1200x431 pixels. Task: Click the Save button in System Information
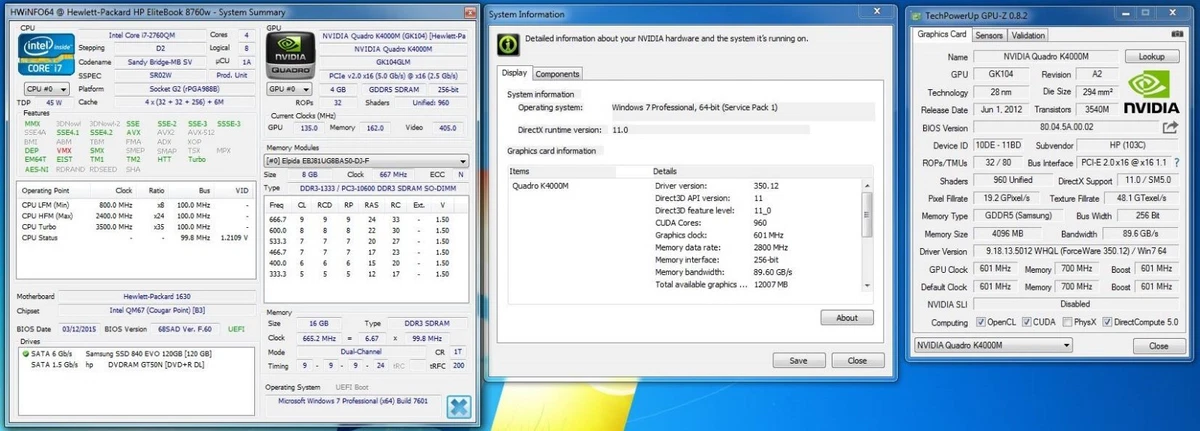coord(798,360)
